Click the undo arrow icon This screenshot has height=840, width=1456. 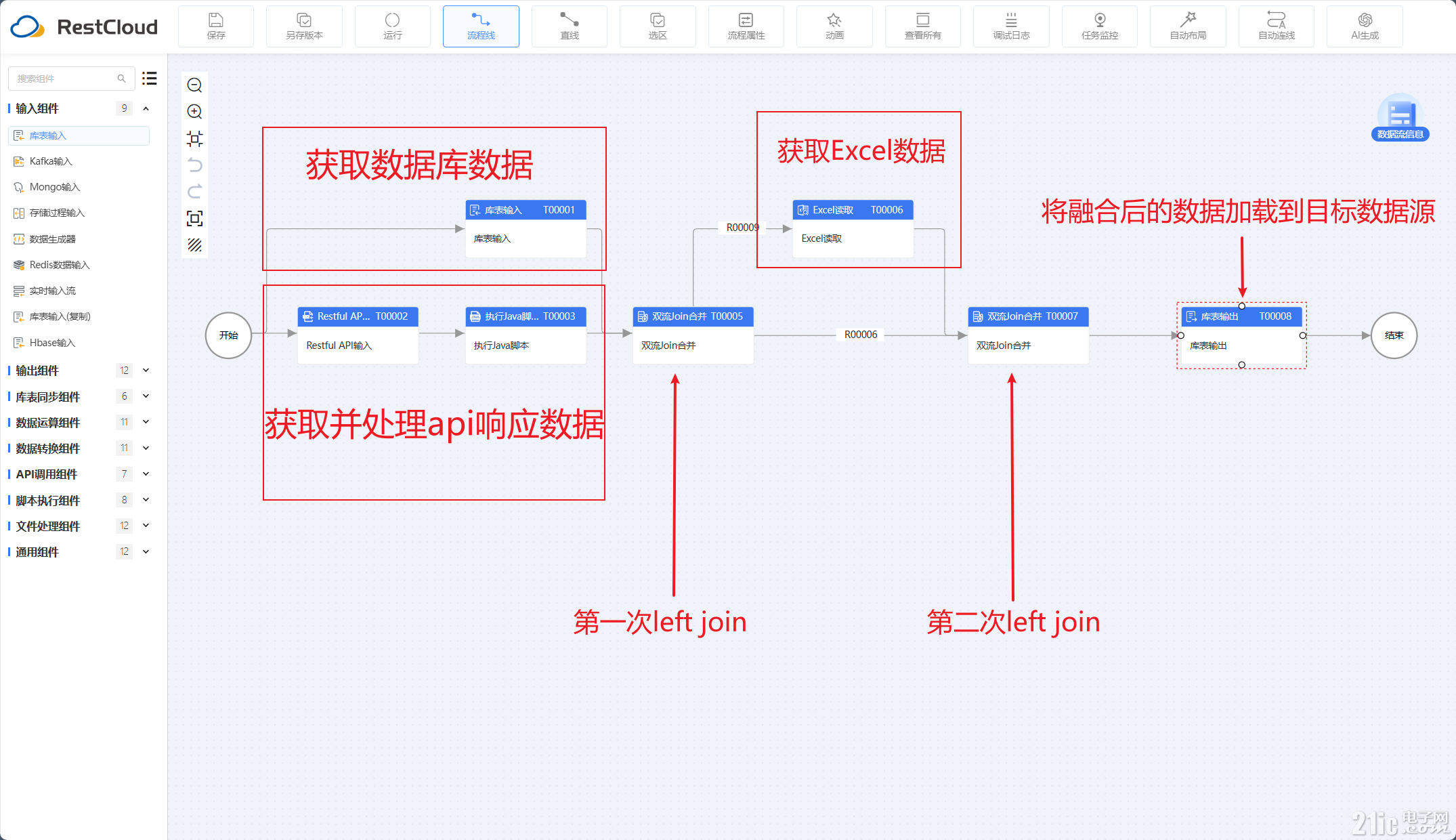point(194,165)
